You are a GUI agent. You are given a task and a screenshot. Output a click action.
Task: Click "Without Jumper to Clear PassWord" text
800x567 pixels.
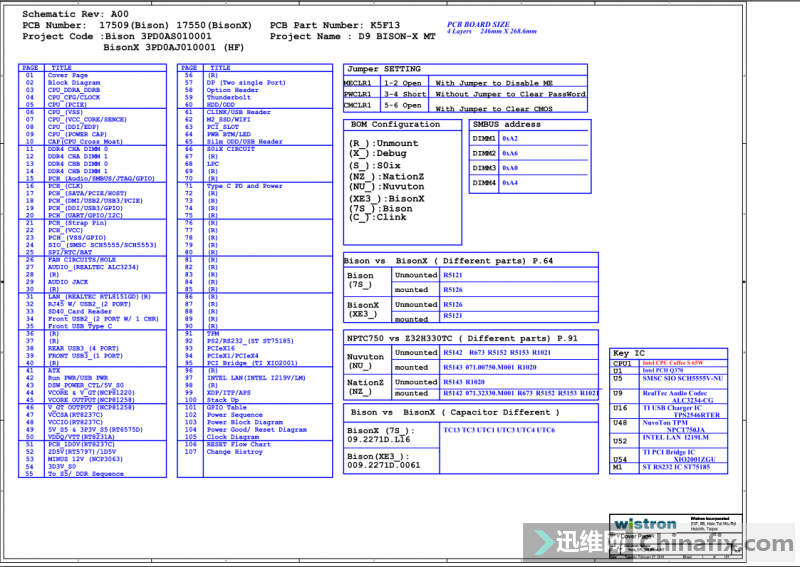[510, 94]
